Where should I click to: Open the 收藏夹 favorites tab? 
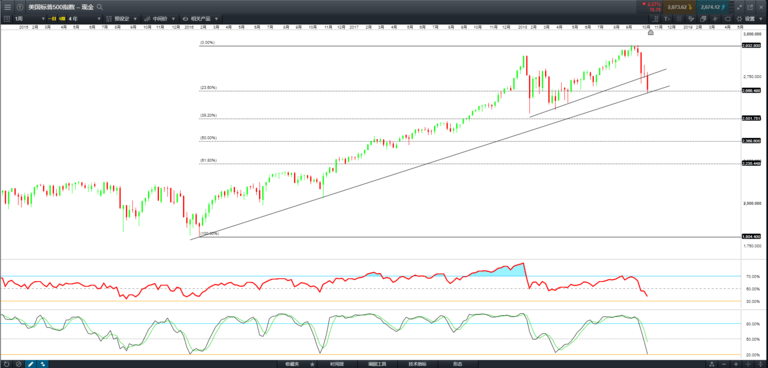click(291, 364)
